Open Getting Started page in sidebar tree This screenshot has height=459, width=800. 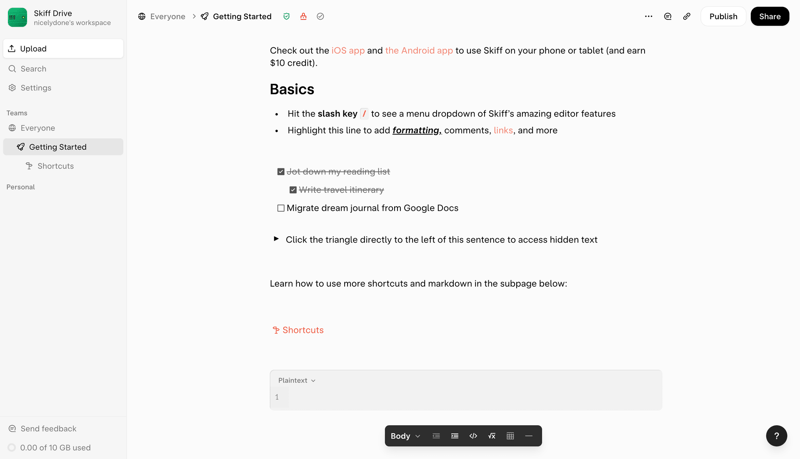(63, 147)
